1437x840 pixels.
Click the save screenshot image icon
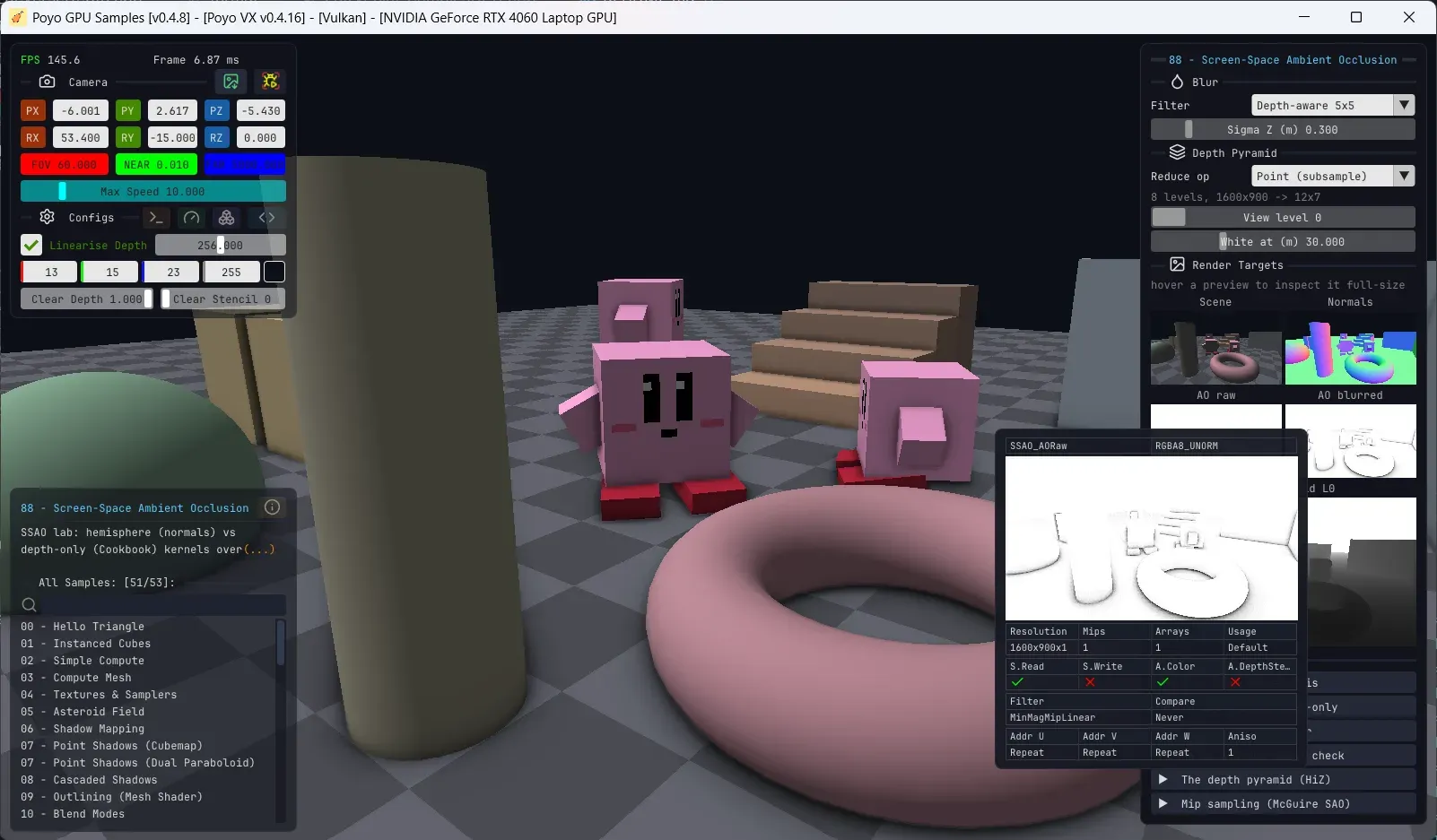231,82
